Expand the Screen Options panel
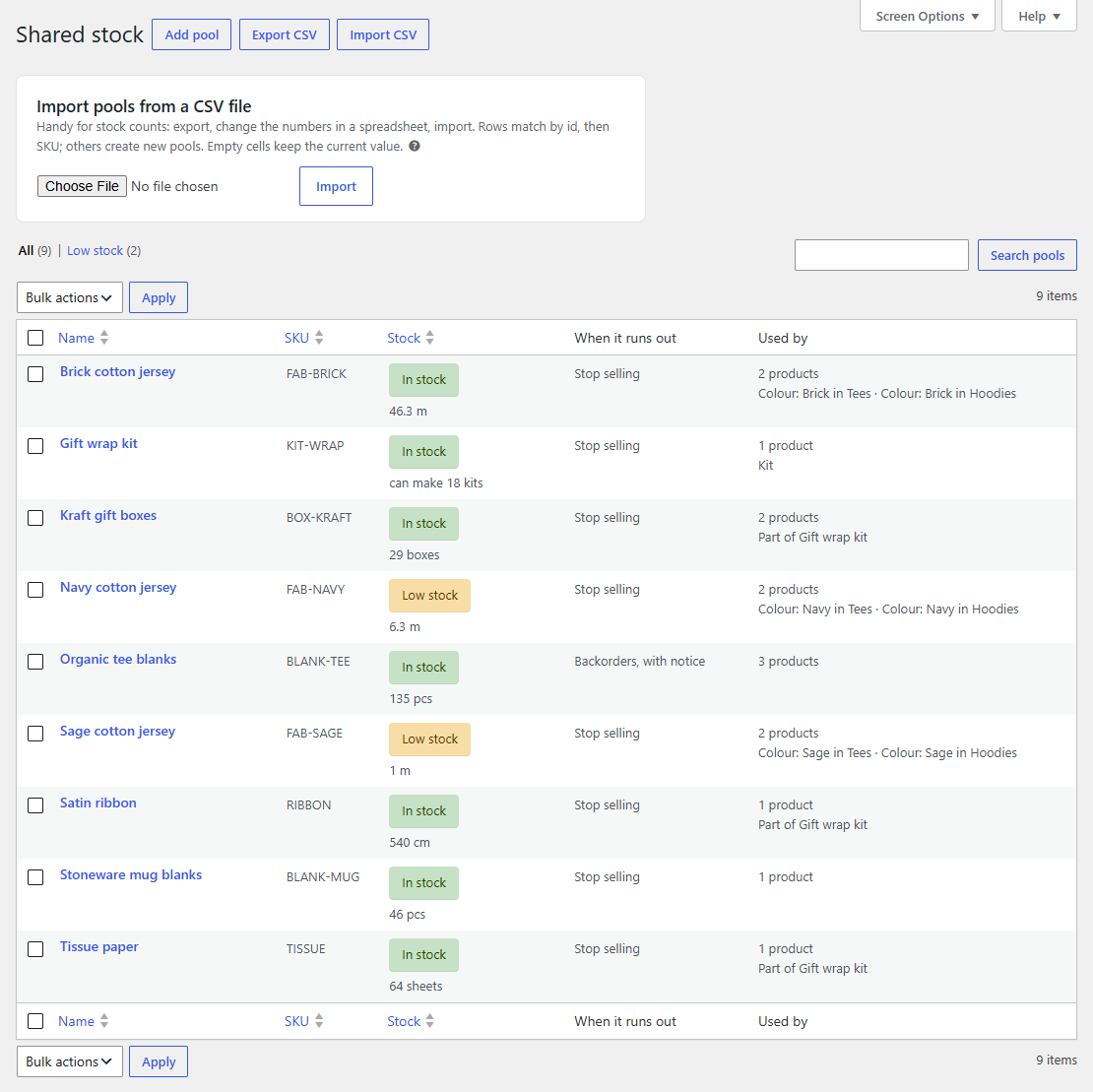 click(928, 16)
